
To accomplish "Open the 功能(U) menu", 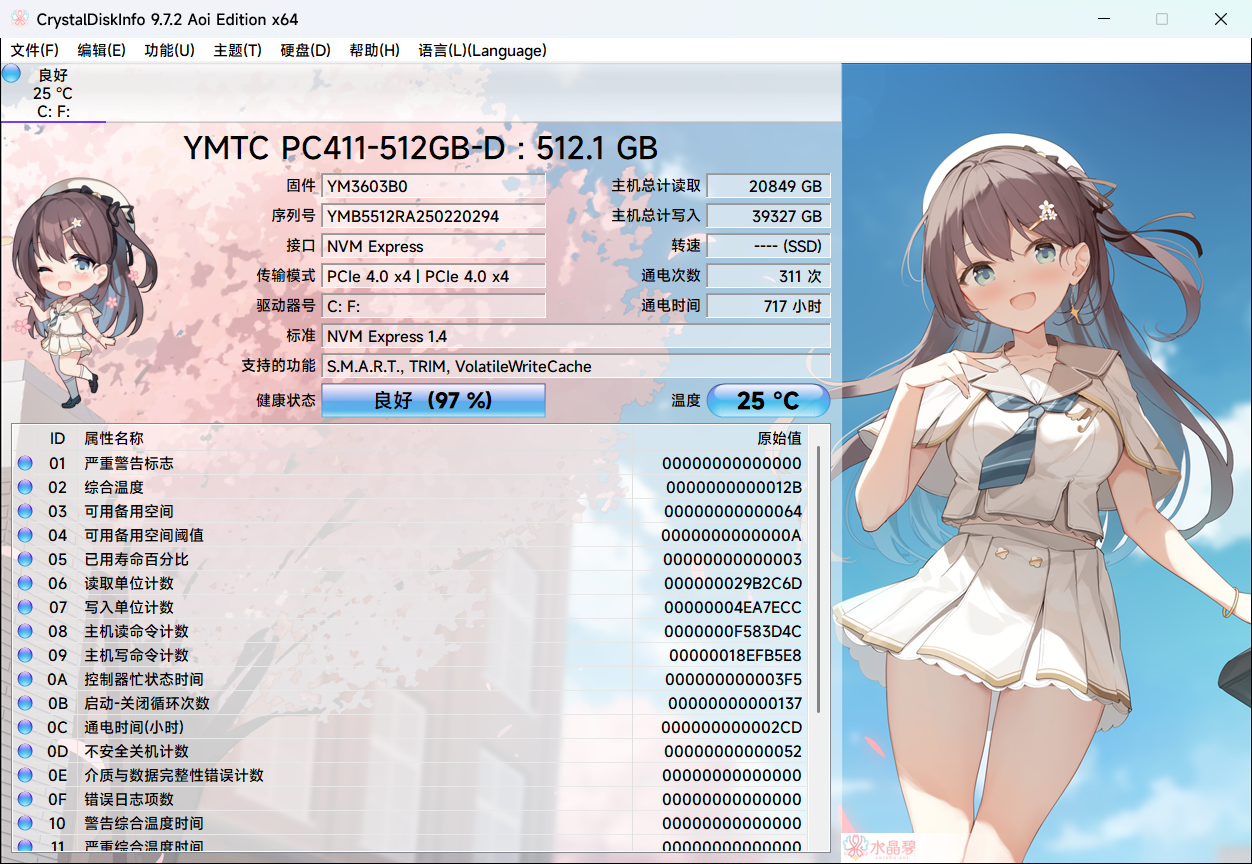I will click(x=169, y=50).
